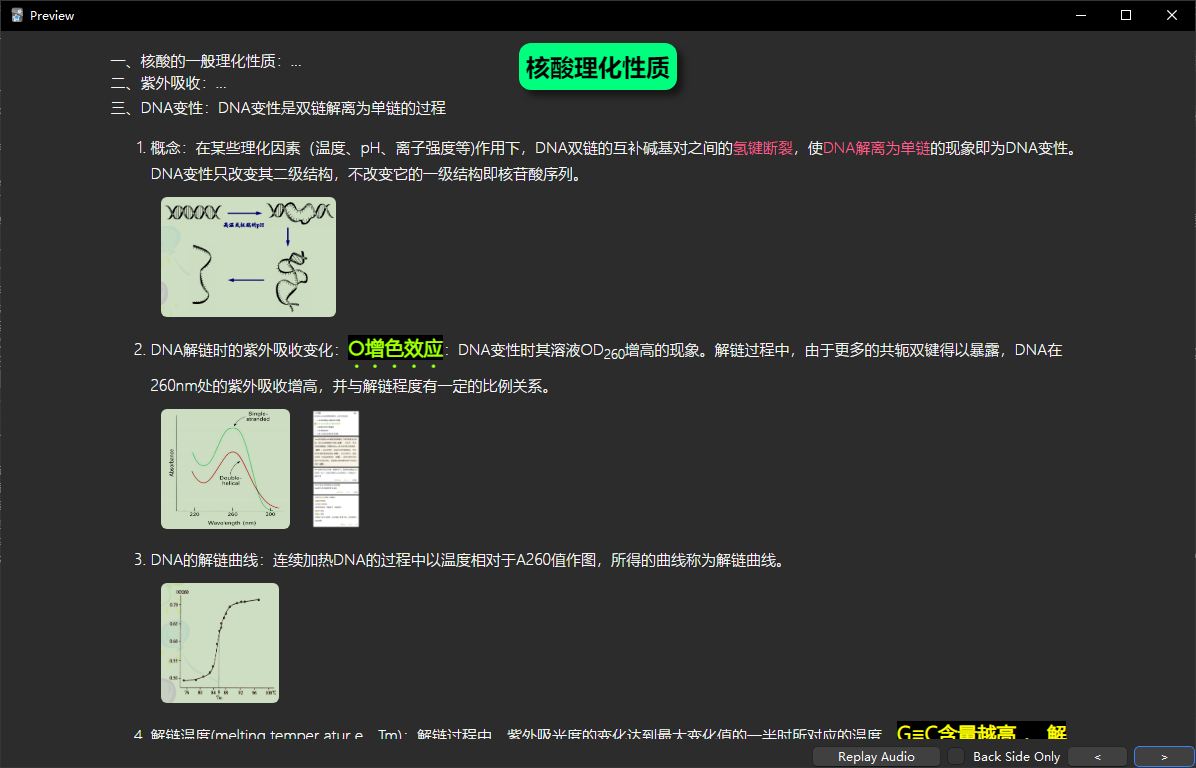Click the green 核酸理化性质 title badge
Screen dimensions: 1196x768
pos(598,67)
